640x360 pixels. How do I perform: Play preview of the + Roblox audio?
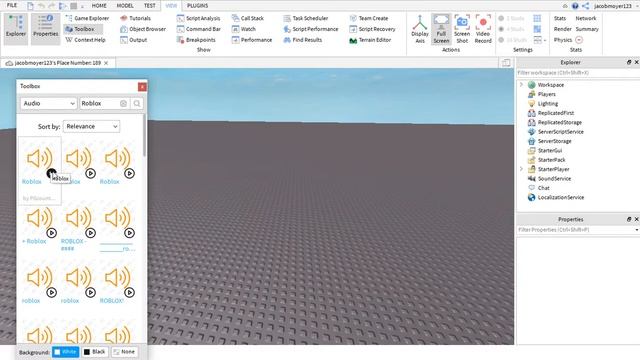click(51, 233)
